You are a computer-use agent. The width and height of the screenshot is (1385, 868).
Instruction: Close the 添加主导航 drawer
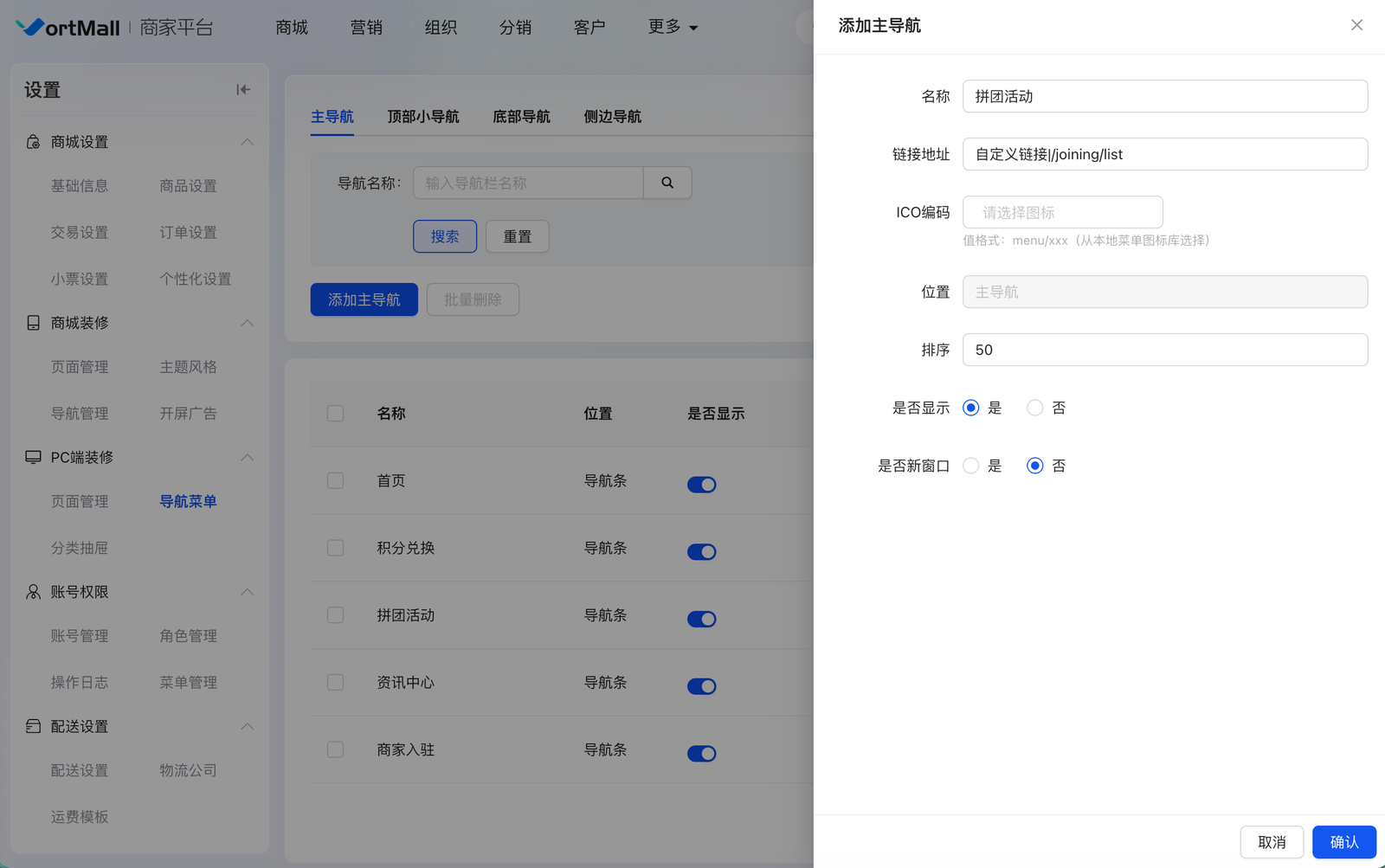click(1356, 25)
